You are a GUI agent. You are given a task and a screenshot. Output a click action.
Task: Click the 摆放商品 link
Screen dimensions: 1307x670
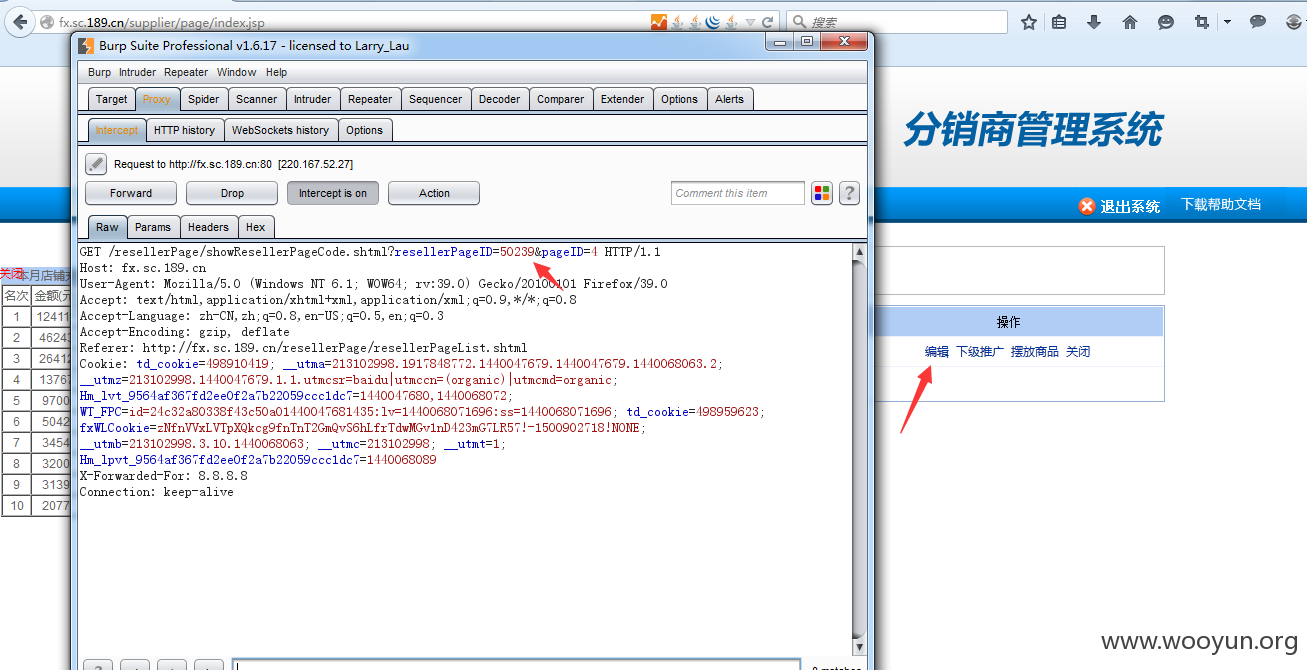coord(1035,352)
